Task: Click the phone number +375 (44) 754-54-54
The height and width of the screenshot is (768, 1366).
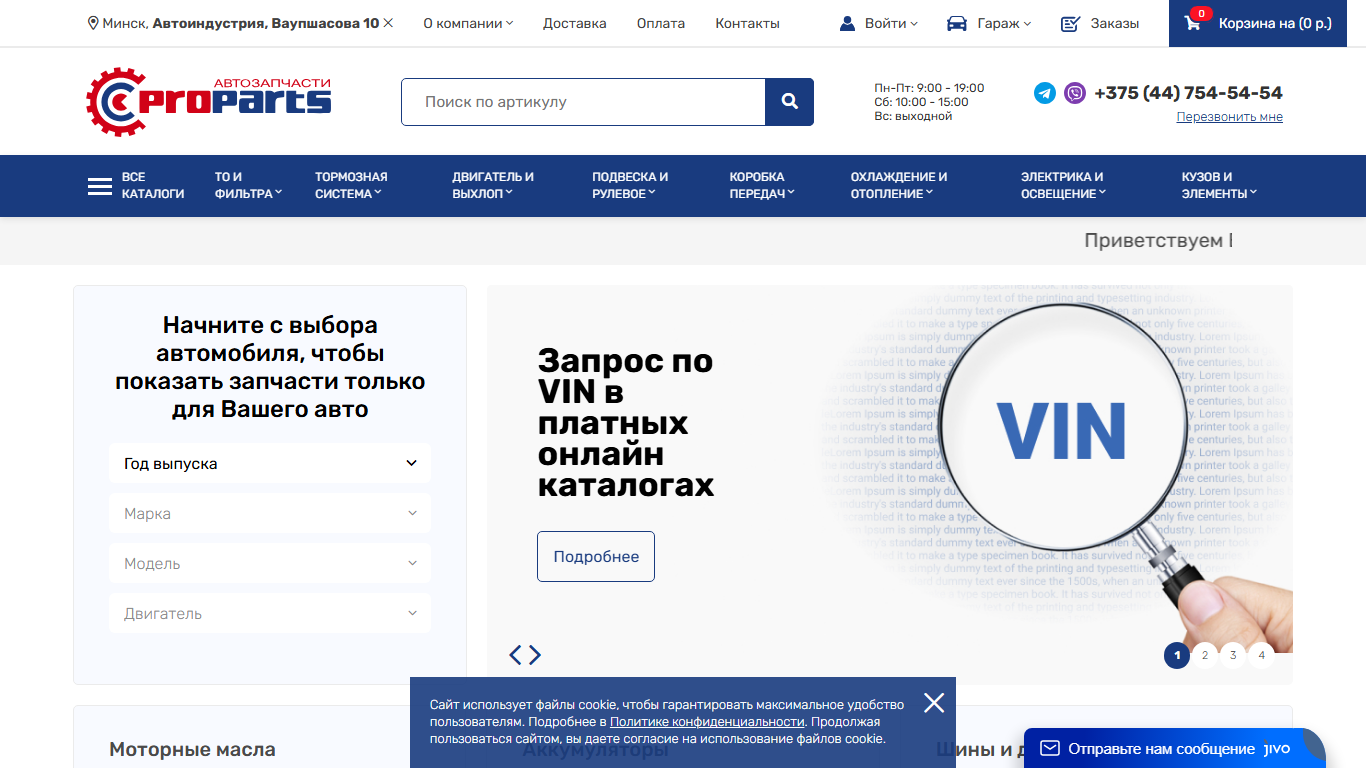Action: tap(1188, 93)
